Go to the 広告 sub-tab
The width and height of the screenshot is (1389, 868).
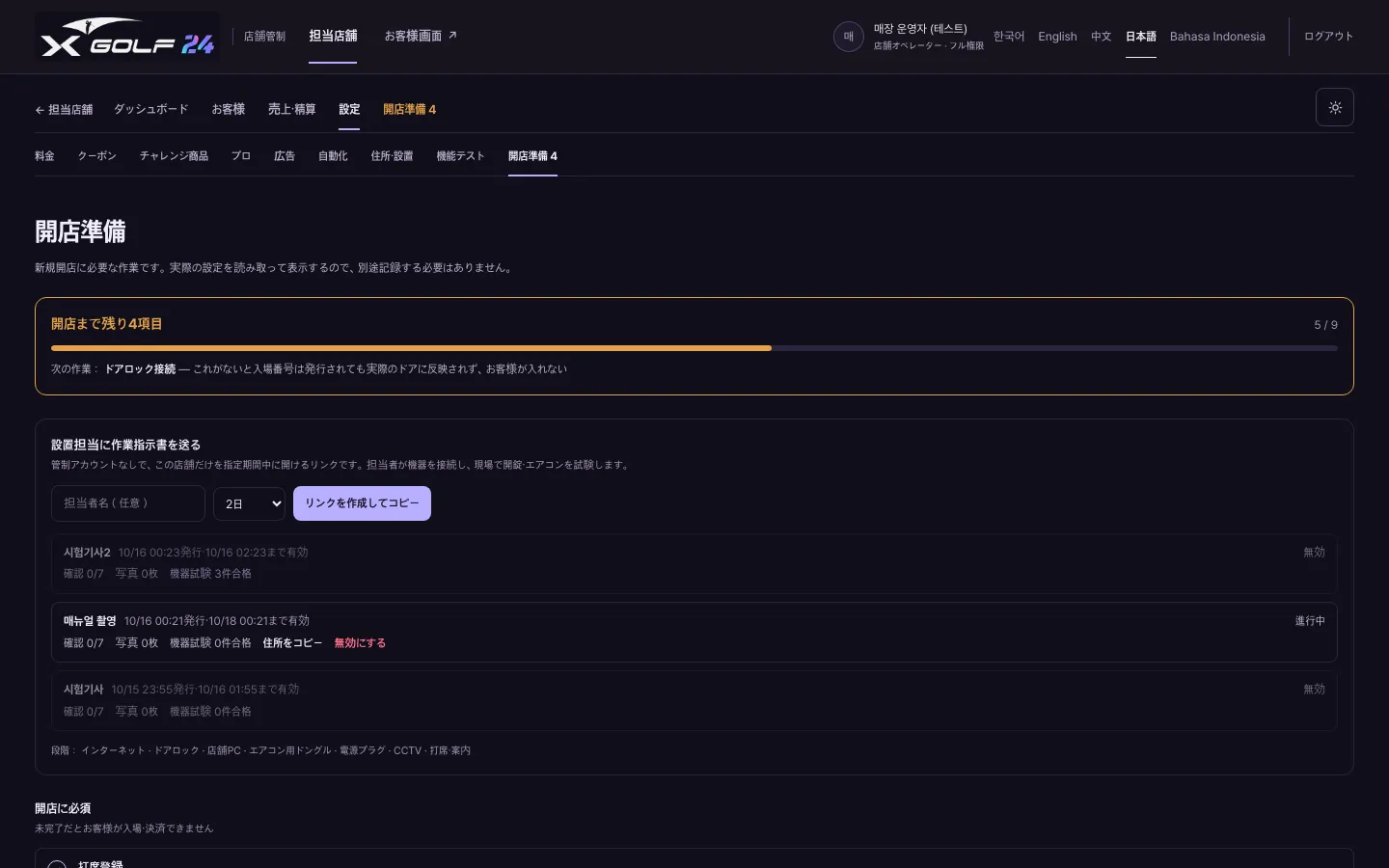(x=285, y=156)
